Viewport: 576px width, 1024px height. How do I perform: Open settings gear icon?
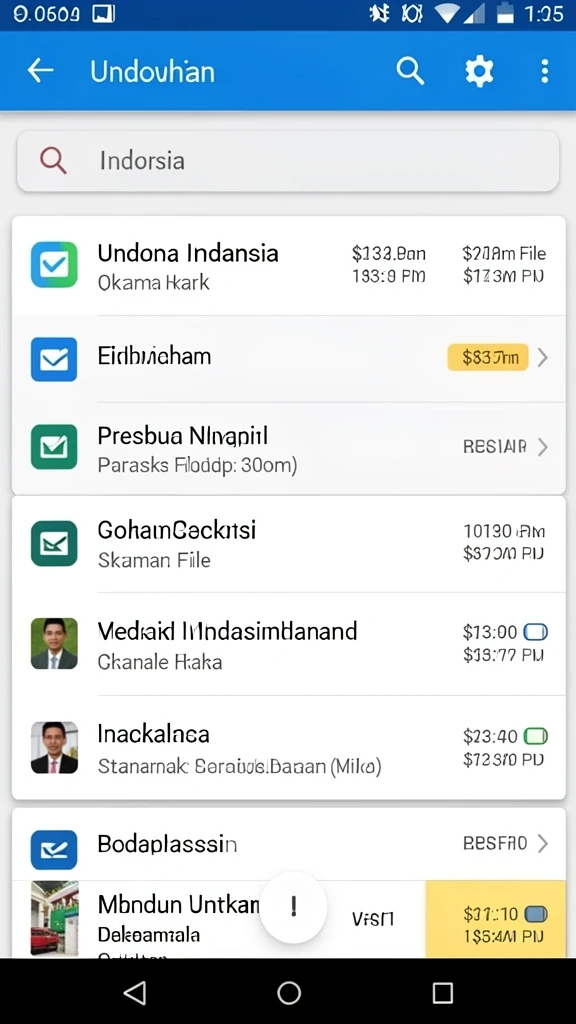[x=479, y=71]
